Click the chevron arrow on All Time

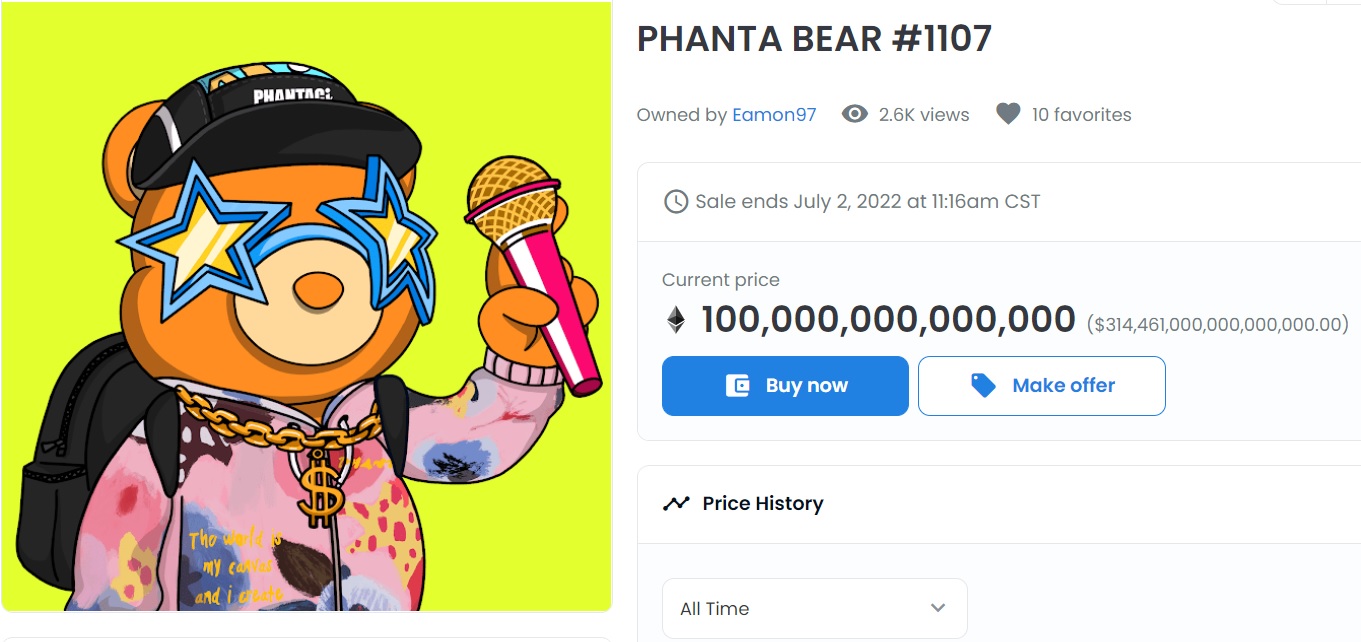(937, 608)
